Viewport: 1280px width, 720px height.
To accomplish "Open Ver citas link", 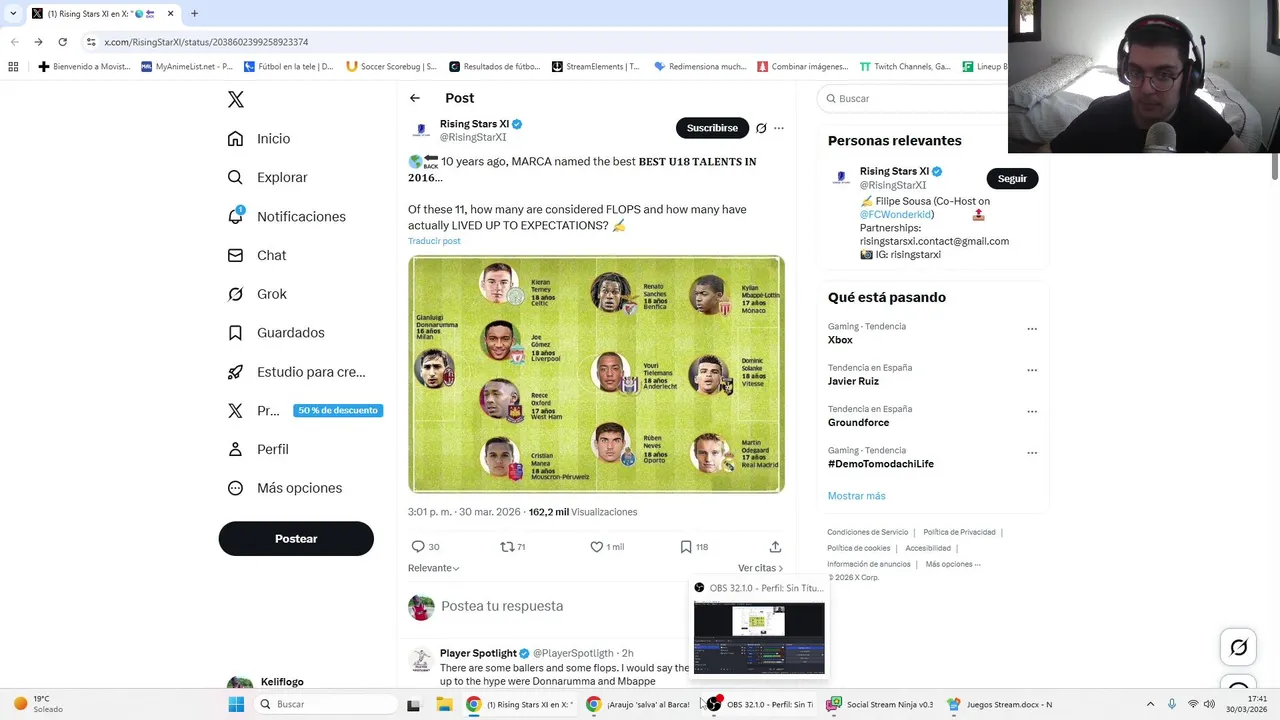I will [760, 568].
